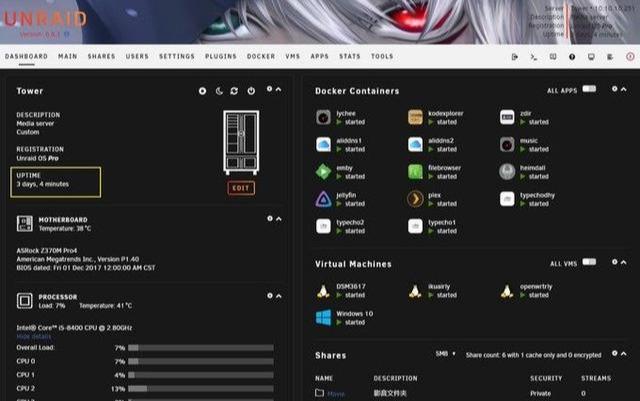Open Virtual Machines settings gear

[x=615, y=262]
